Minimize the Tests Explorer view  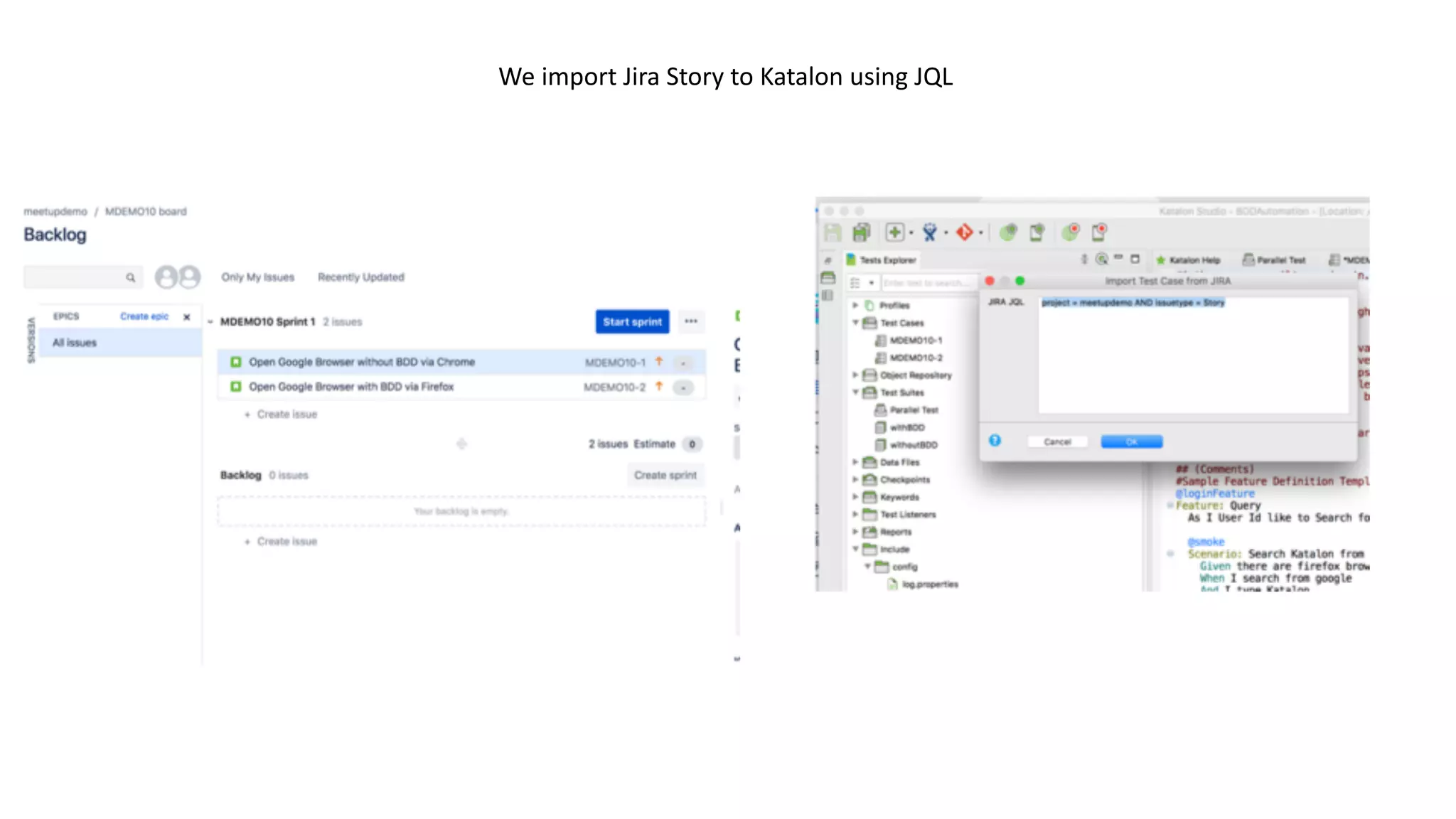[1118, 258]
